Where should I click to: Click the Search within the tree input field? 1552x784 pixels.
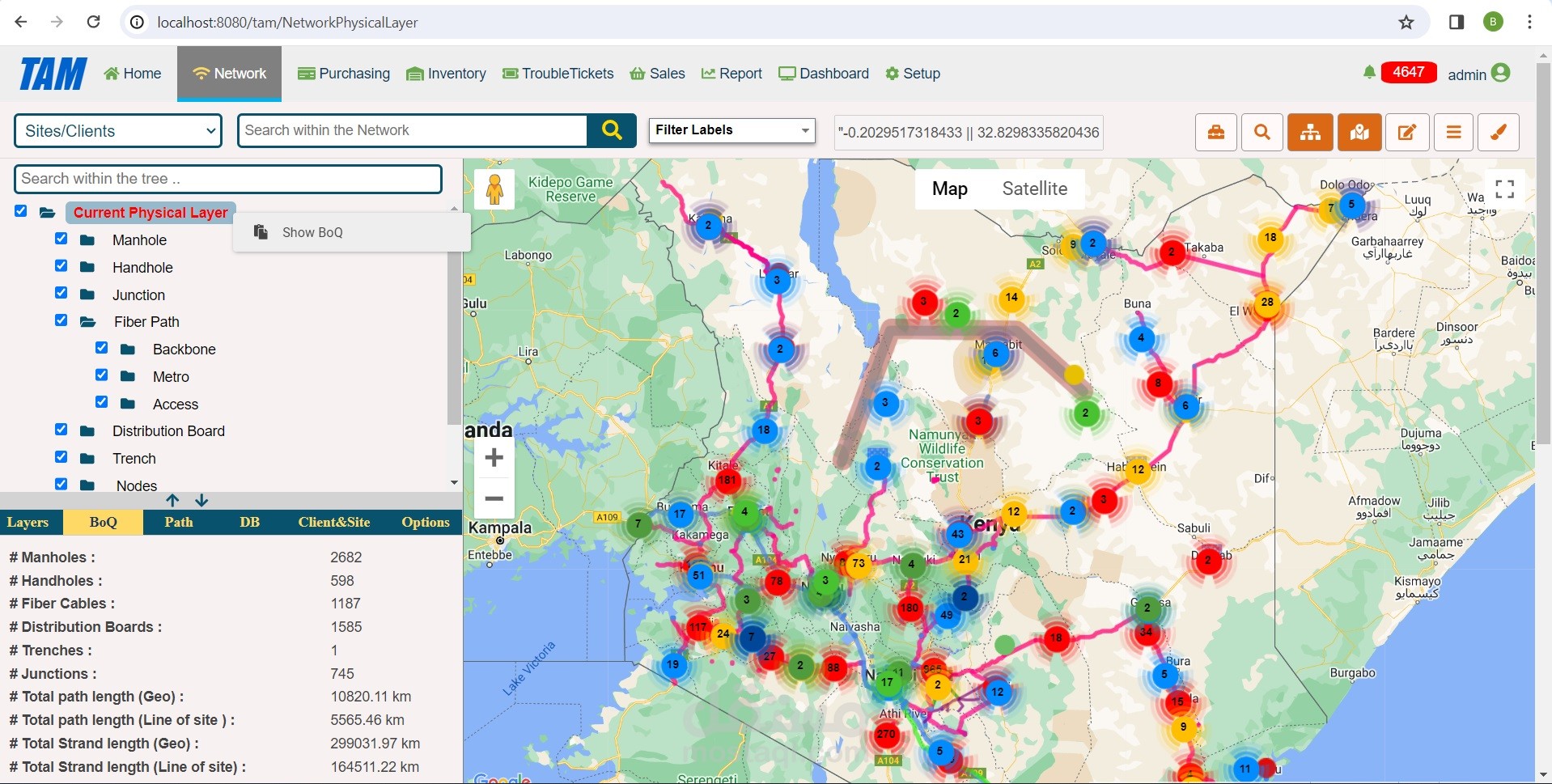point(227,178)
